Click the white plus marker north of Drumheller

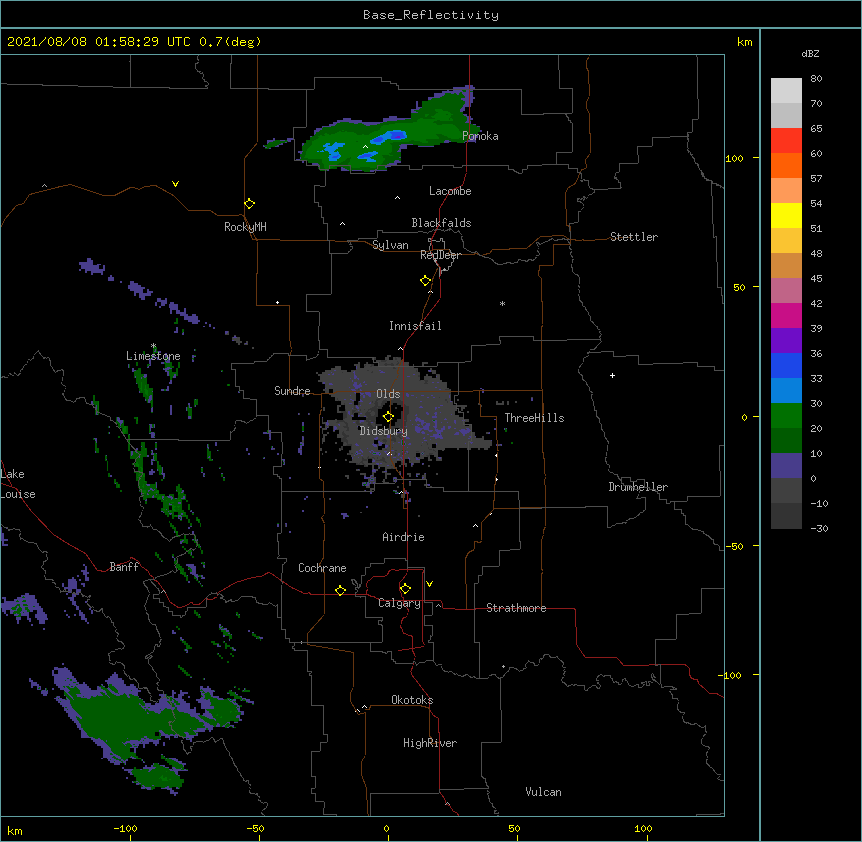coord(612,375)
